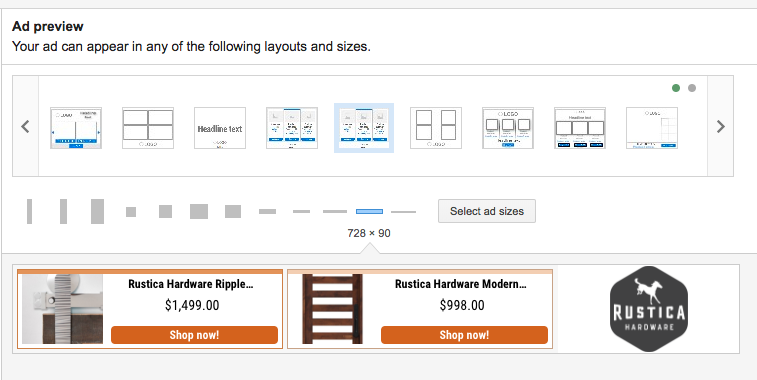Choose the layout with four tall rectangles
This screenshot has width=757, height=380.
436,128
